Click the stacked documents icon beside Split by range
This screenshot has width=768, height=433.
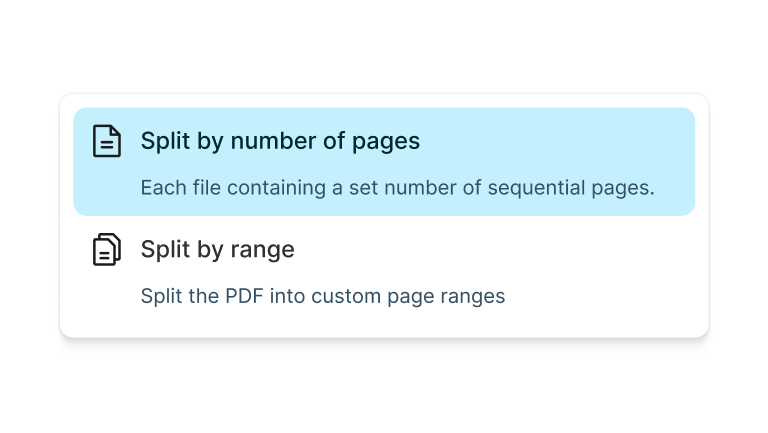coord(106,249)
